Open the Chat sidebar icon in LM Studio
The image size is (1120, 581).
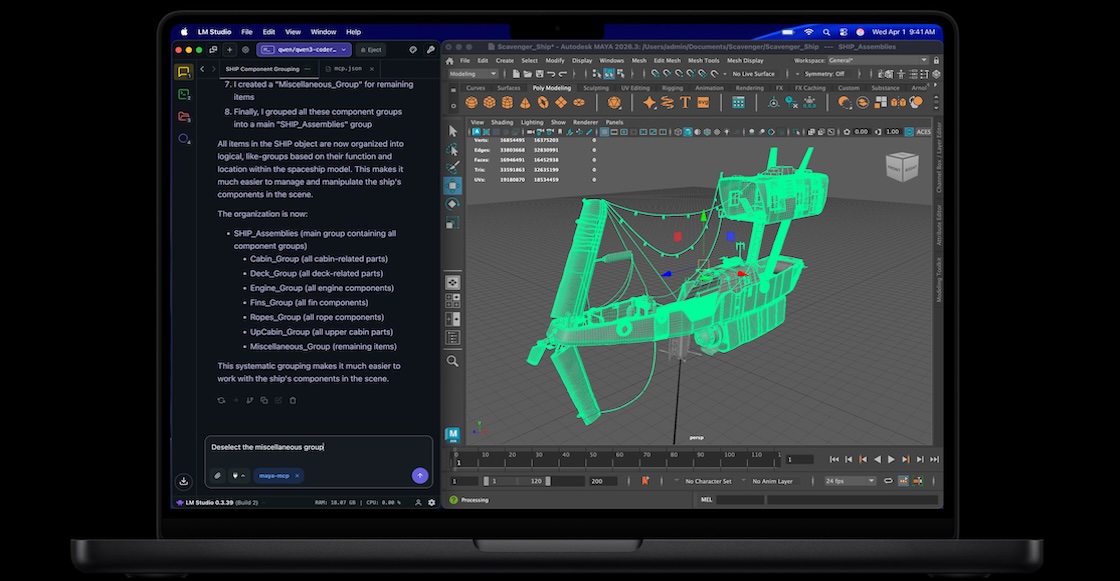click(x=184, y=72)
